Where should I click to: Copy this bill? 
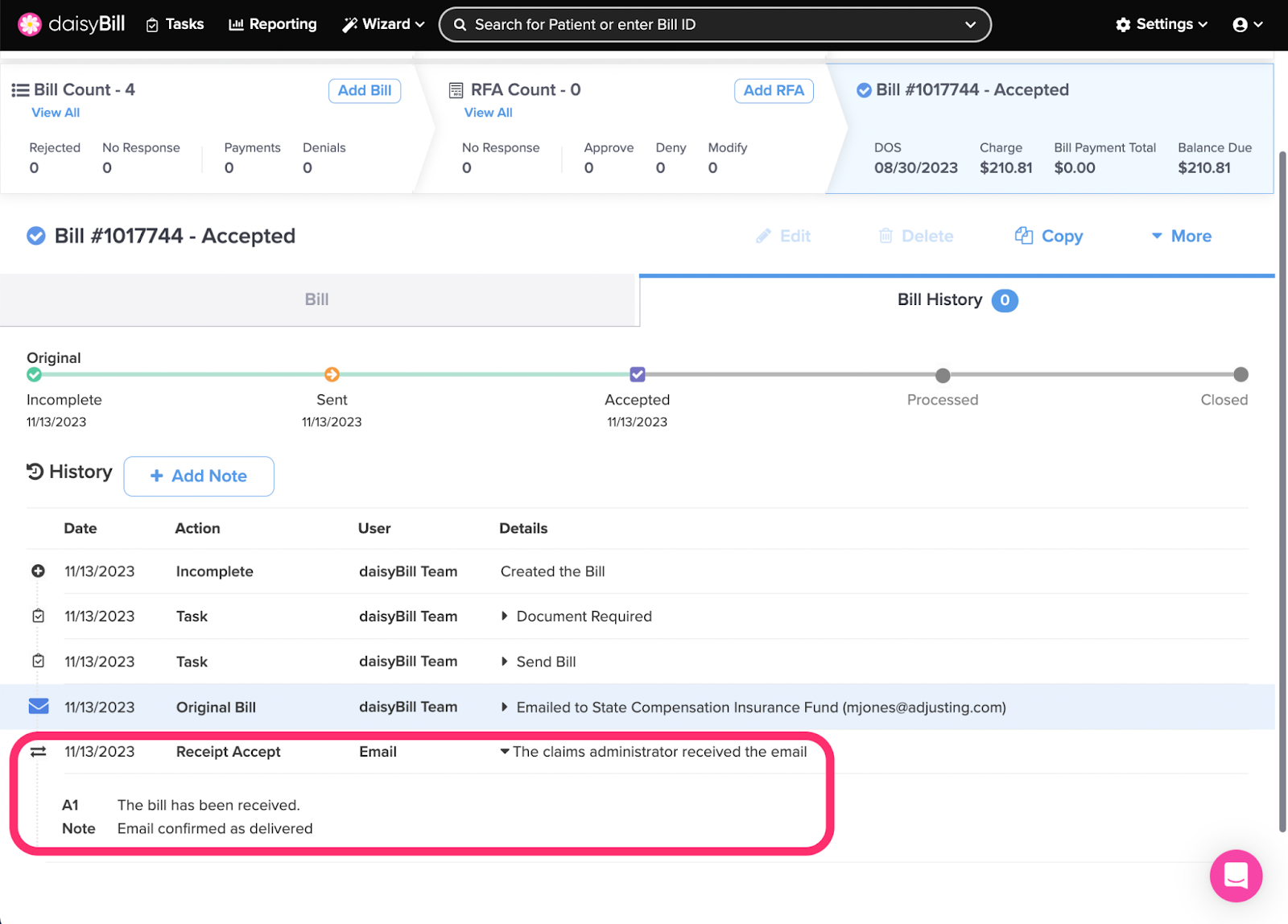pos(1049,236)
